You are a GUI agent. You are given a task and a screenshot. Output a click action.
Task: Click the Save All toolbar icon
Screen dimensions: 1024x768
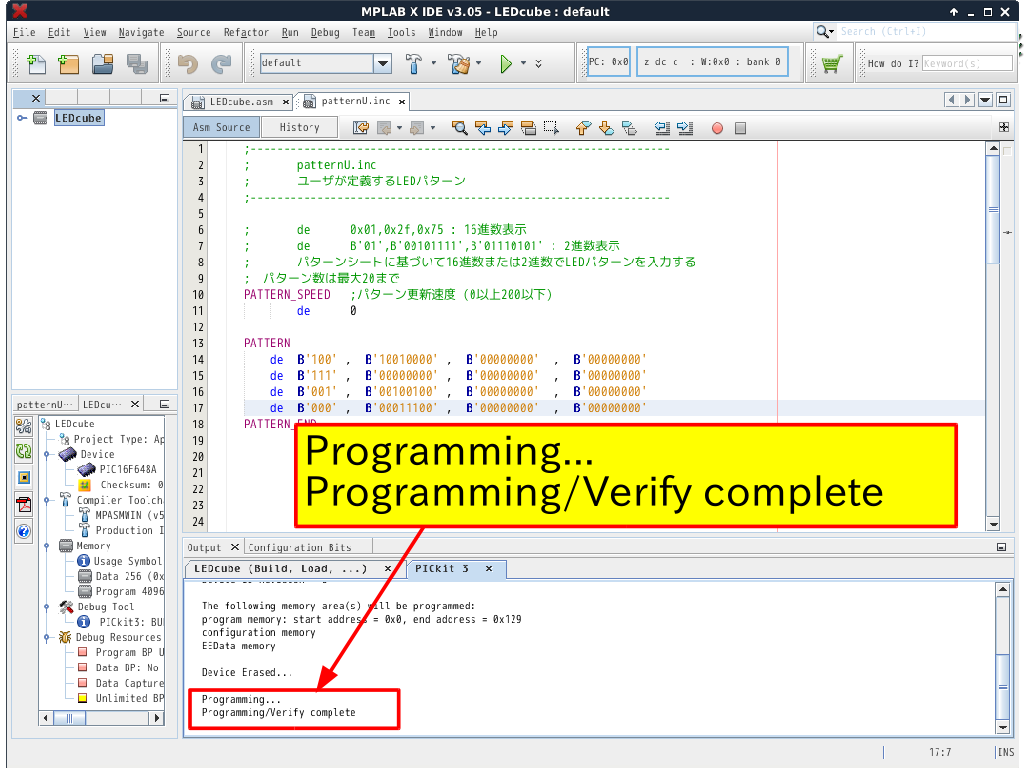coord(137,63)
